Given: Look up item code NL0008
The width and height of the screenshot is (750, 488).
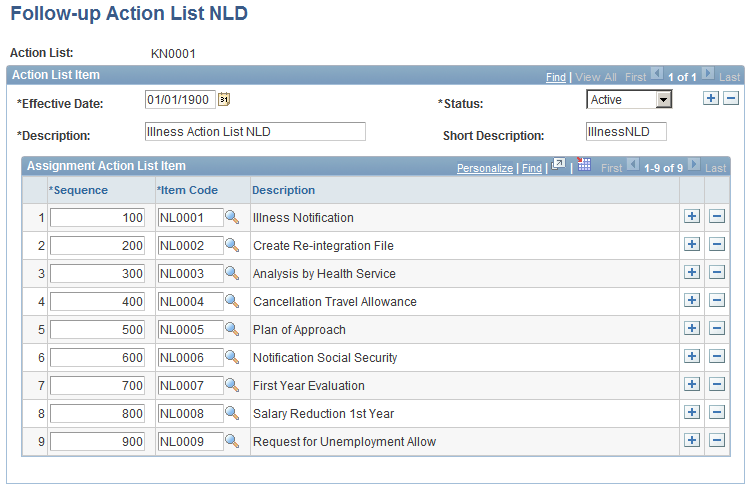Looking at the screenshot, I should (x=232, y=413).
